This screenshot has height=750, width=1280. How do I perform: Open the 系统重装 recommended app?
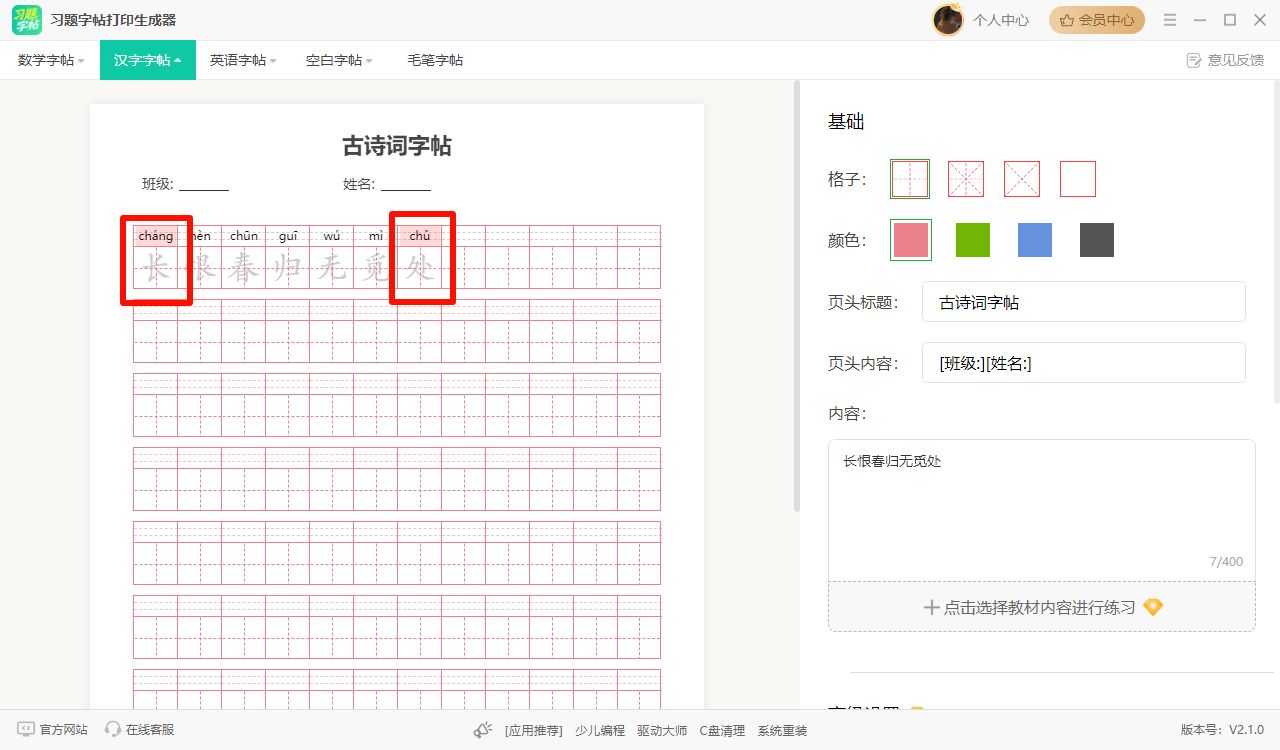point(782,731)
